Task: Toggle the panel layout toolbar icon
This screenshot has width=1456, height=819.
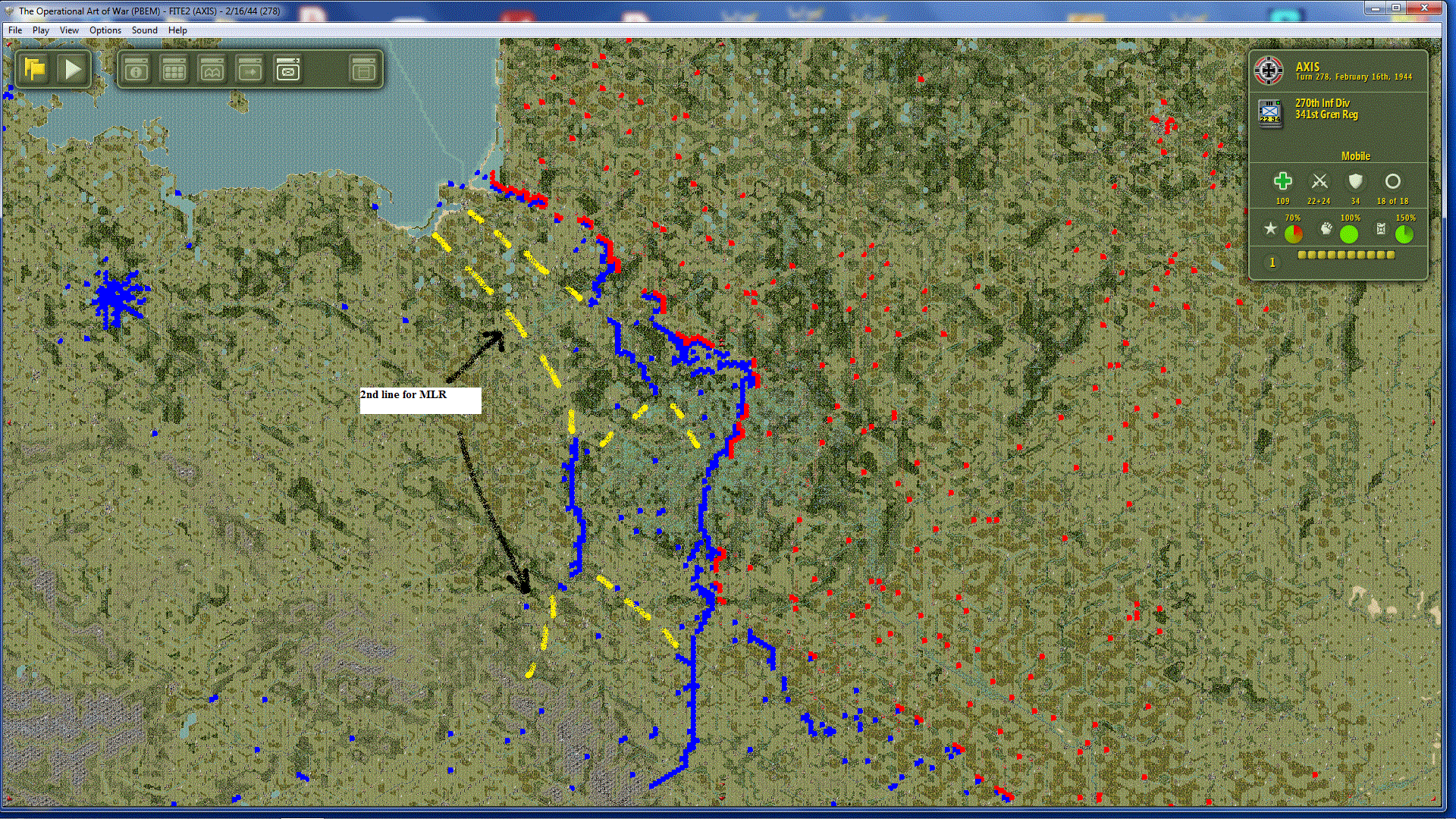Action: pos(364,70)
